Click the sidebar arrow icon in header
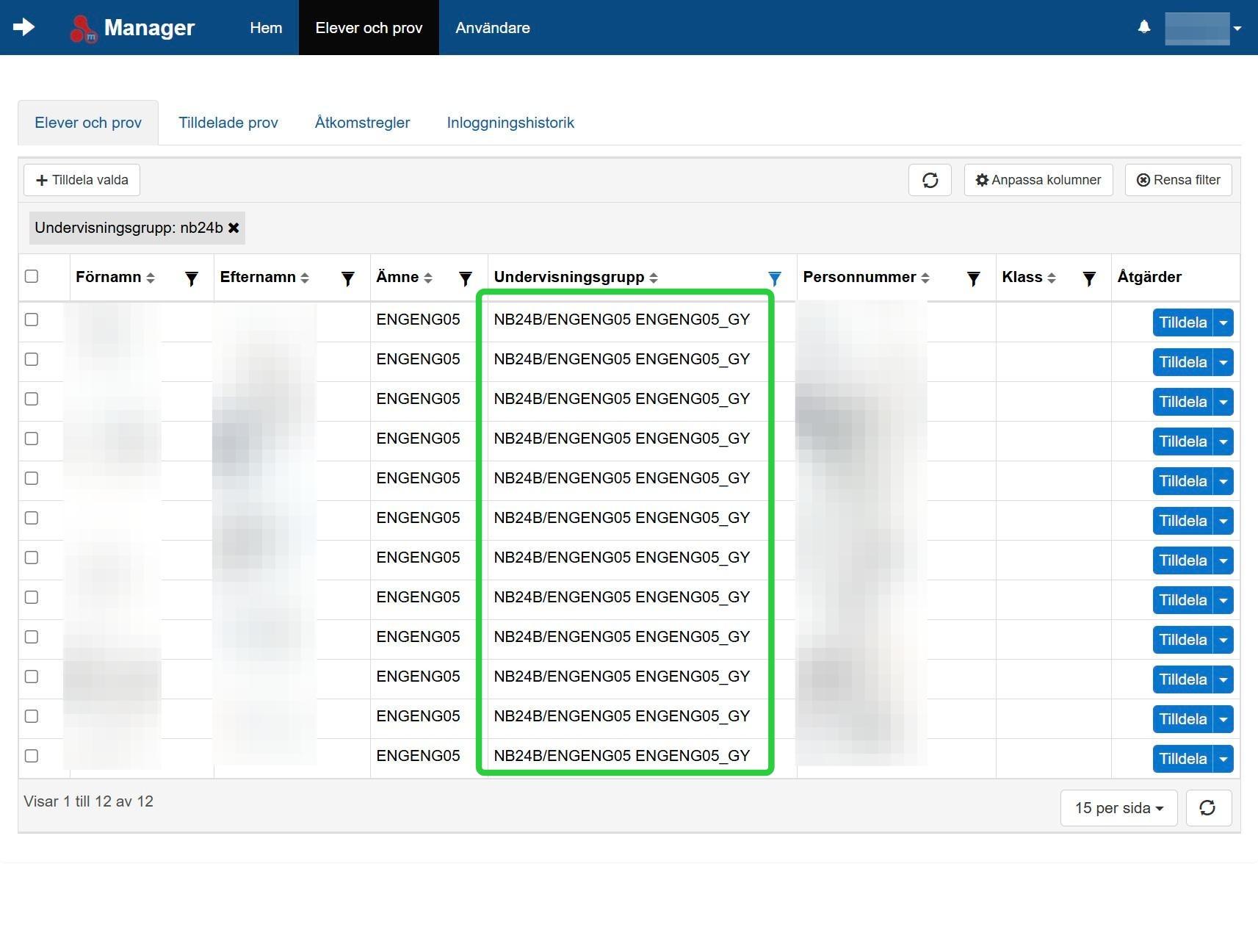This screenshot has width=1258, height=952. [x=24, y=27]
